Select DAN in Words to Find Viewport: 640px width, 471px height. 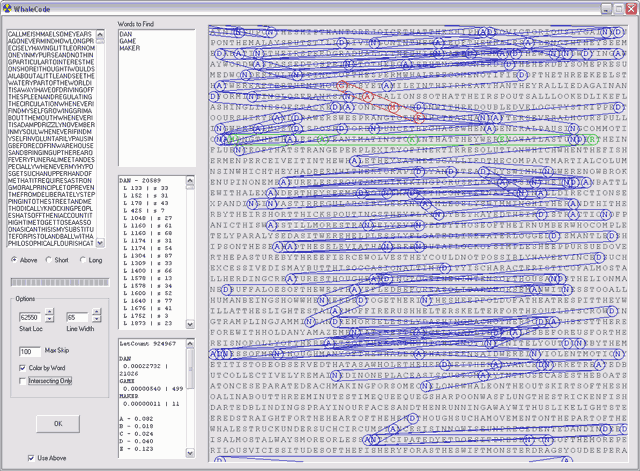point(126,34)
